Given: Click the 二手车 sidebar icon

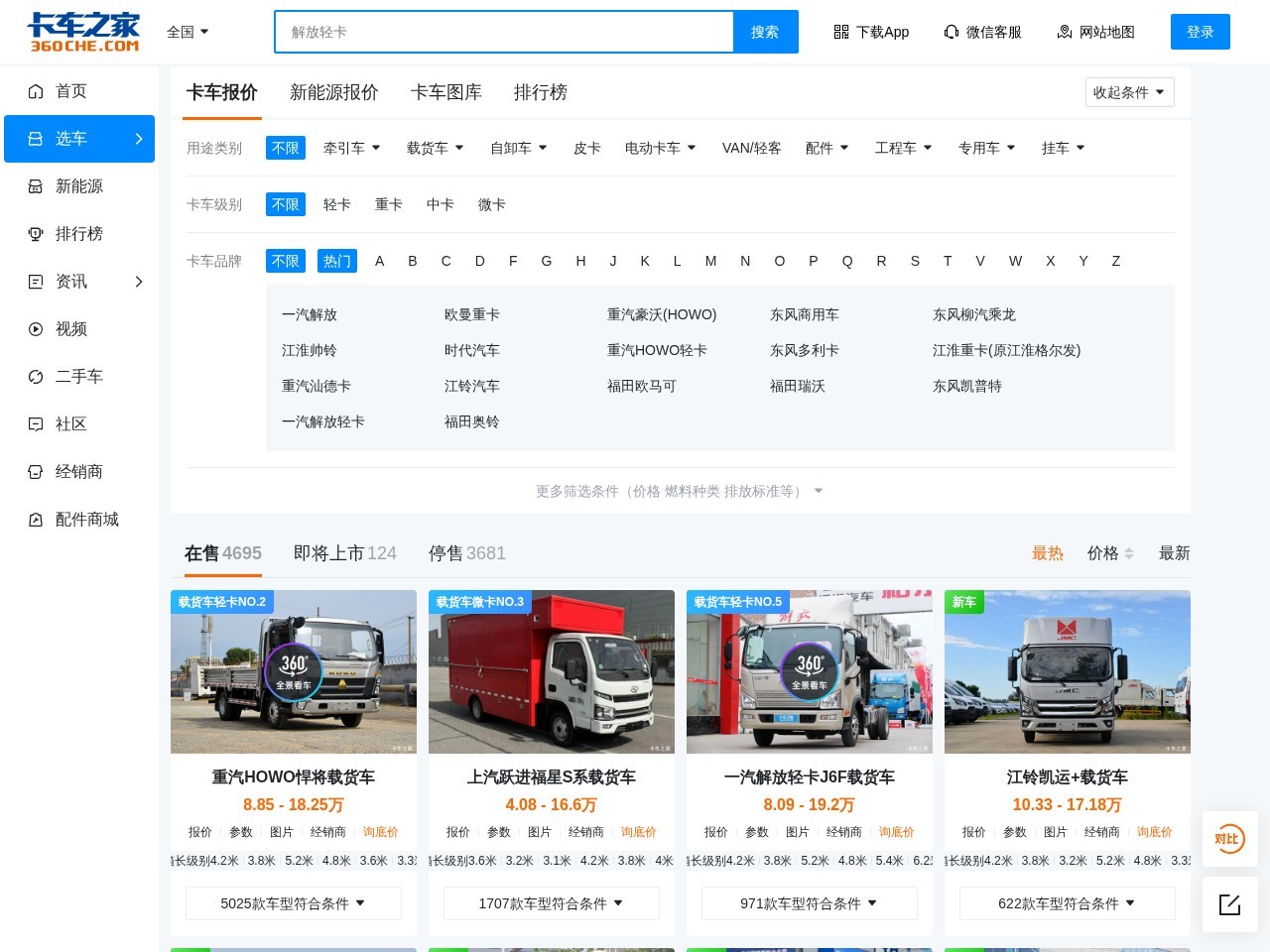Looking at the screenshot, I should click(x=36, y=377).
